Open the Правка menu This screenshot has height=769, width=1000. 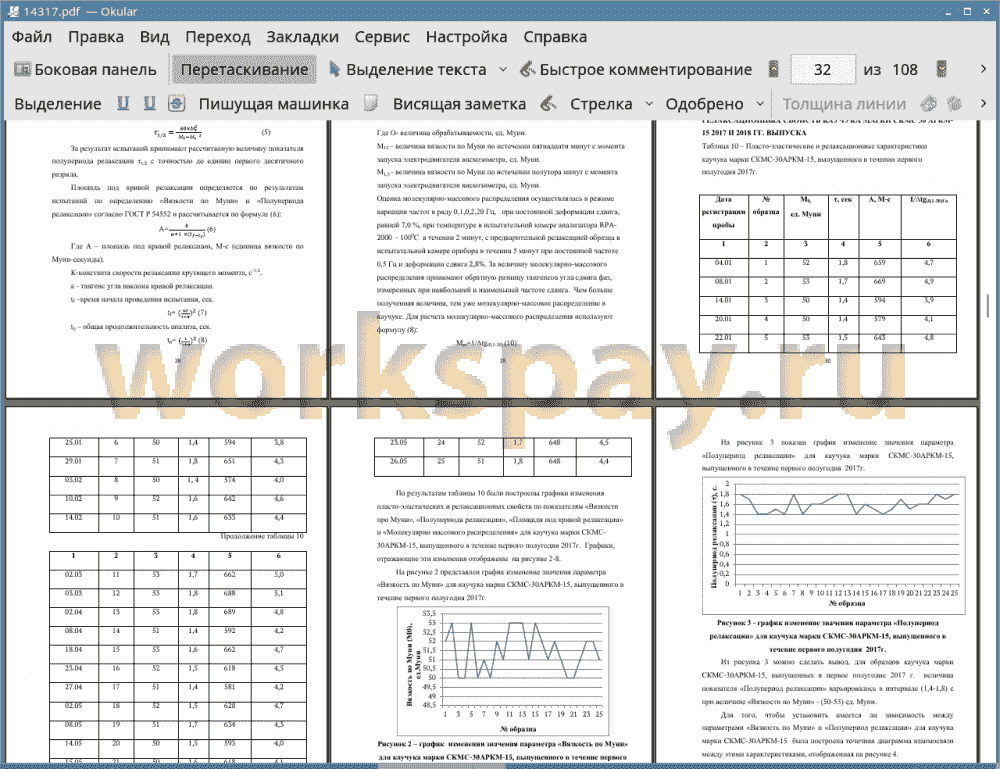96,37
